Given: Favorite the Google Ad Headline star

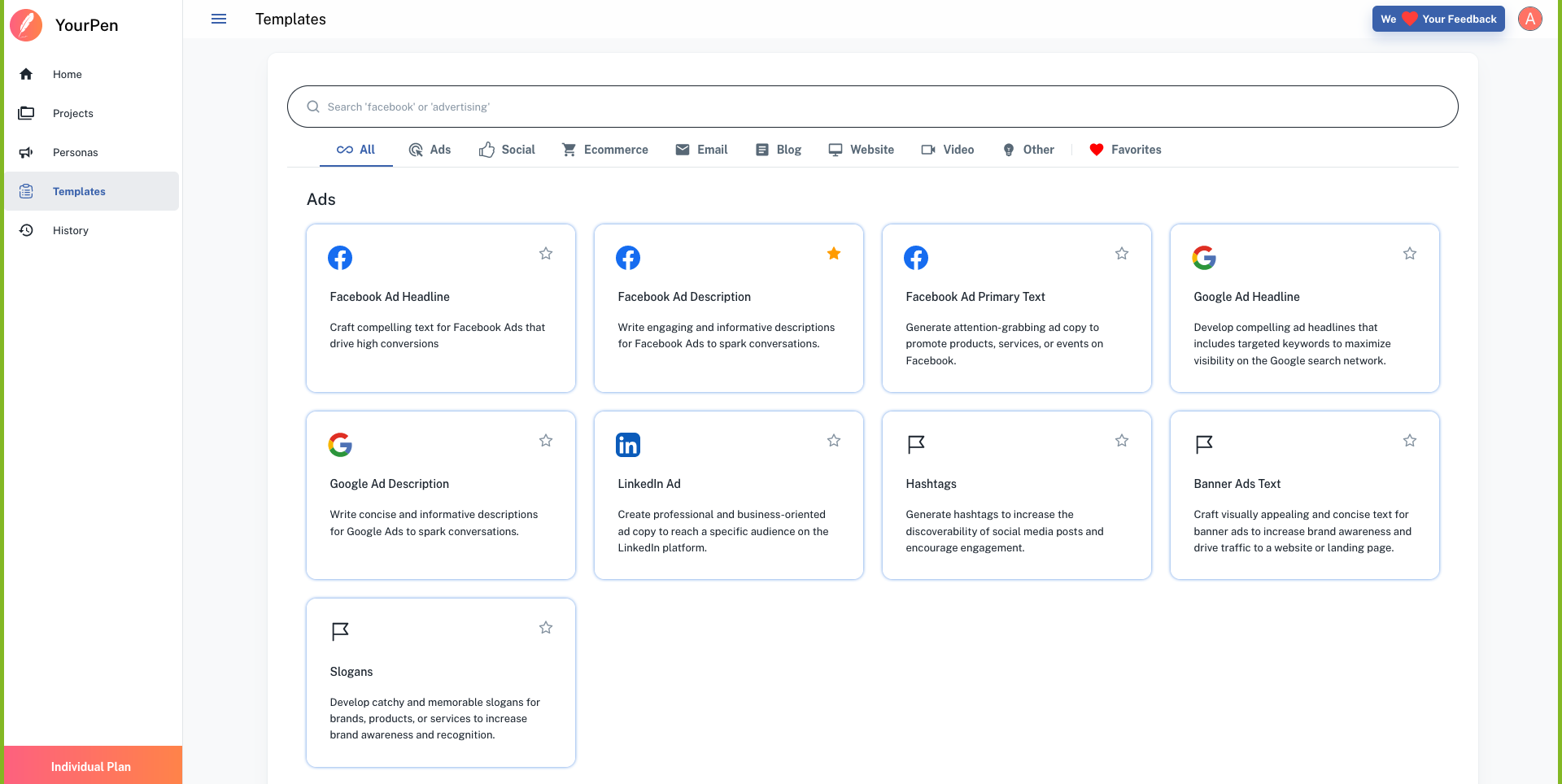Looking at the screenshot, I should pos(1410,254).
